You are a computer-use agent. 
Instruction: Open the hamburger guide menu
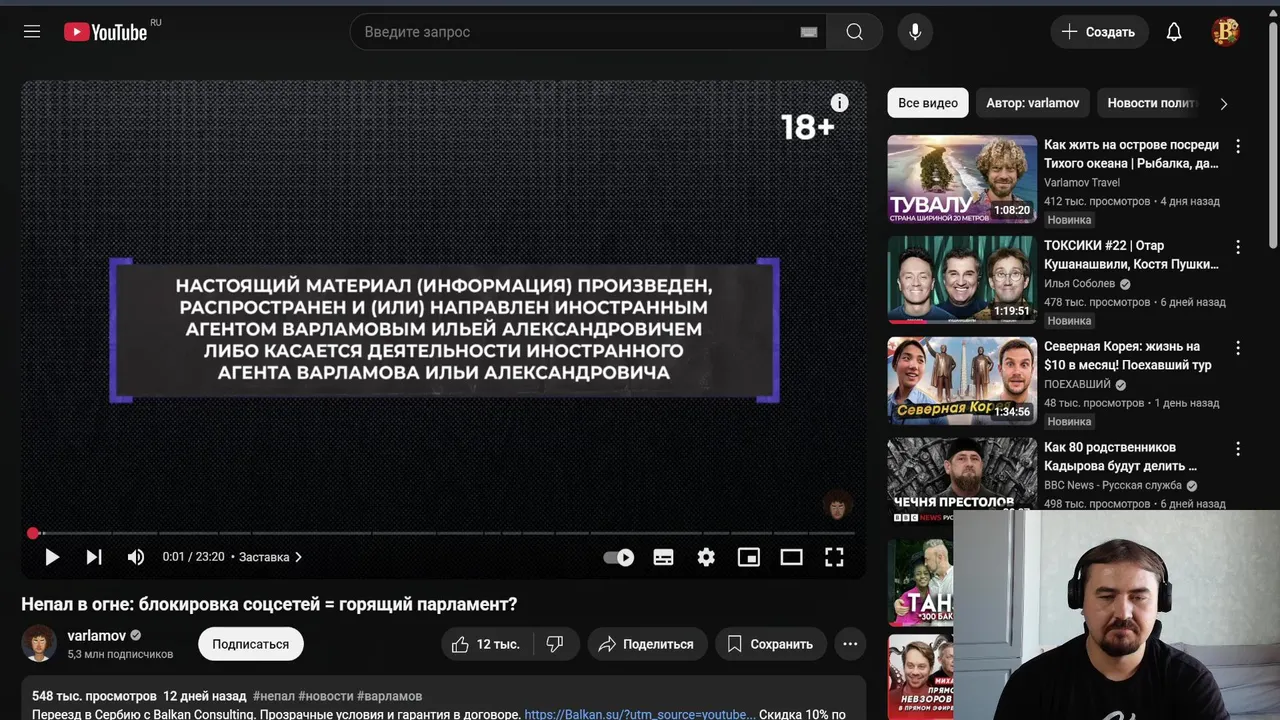(32, 32)
